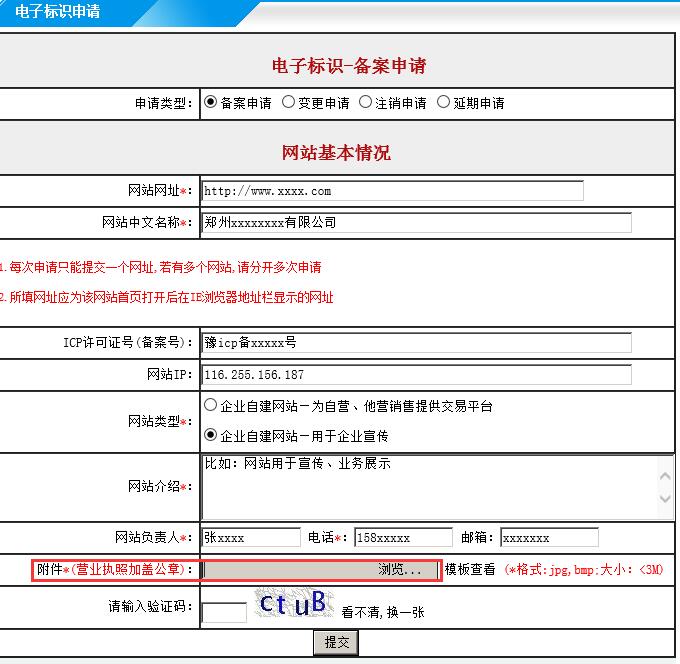Click the 网站类型 label
The width and height of the screenshot is (680, 664).
(160, 421)
